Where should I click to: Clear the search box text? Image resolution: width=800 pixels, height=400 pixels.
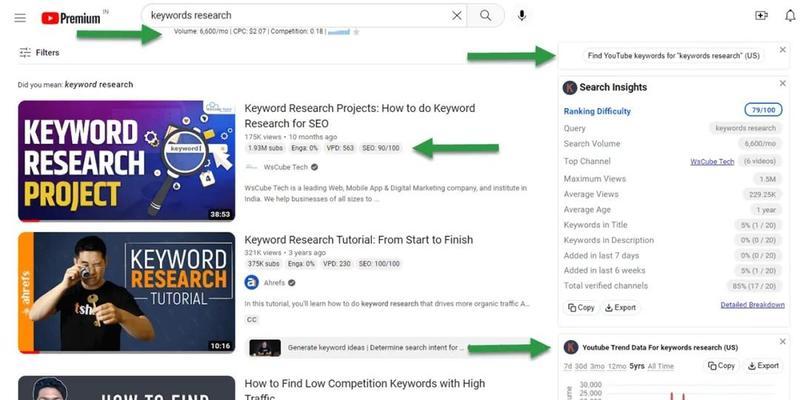(457, 16)
